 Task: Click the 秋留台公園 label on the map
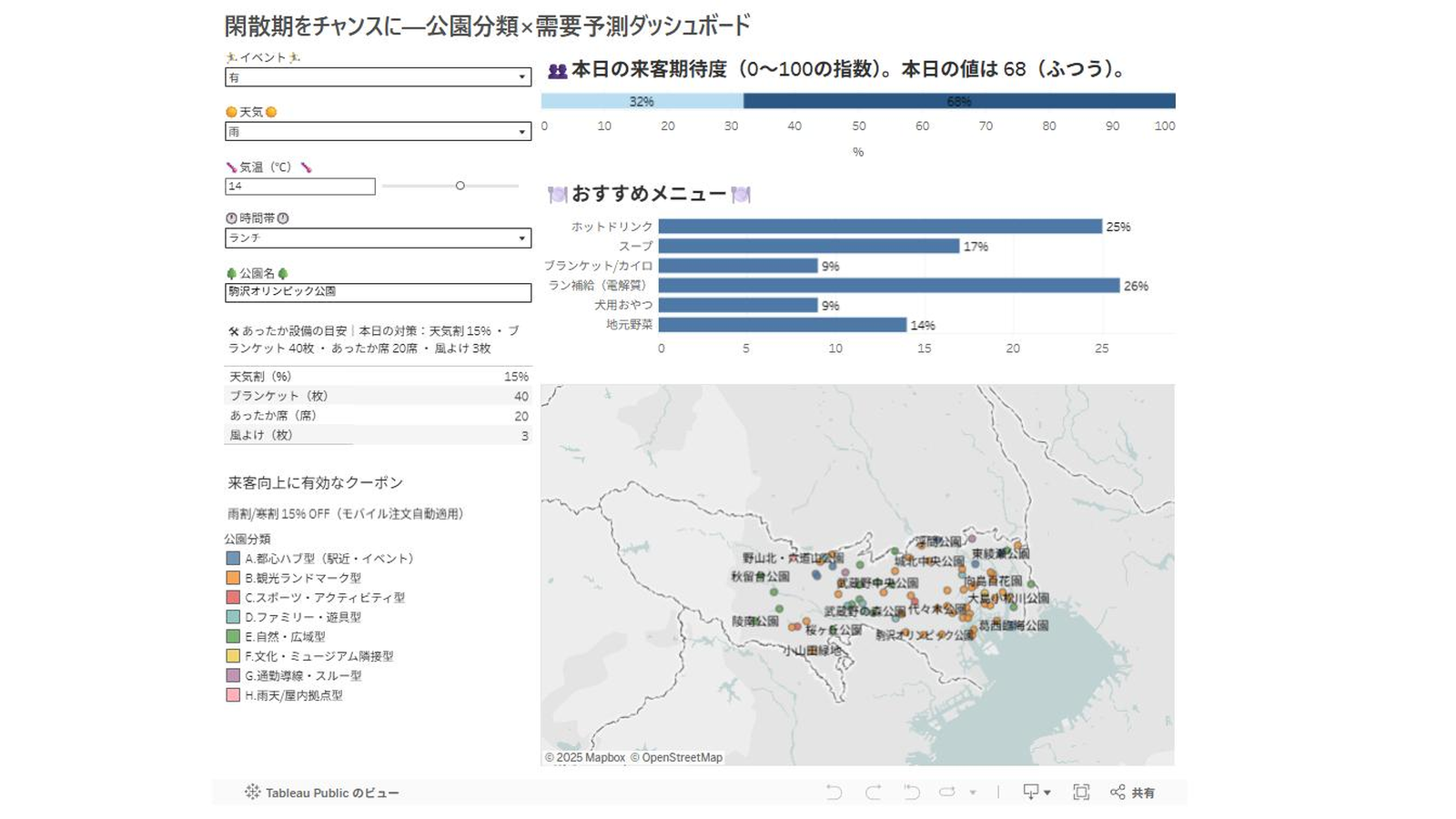click(x=761, y=577)
